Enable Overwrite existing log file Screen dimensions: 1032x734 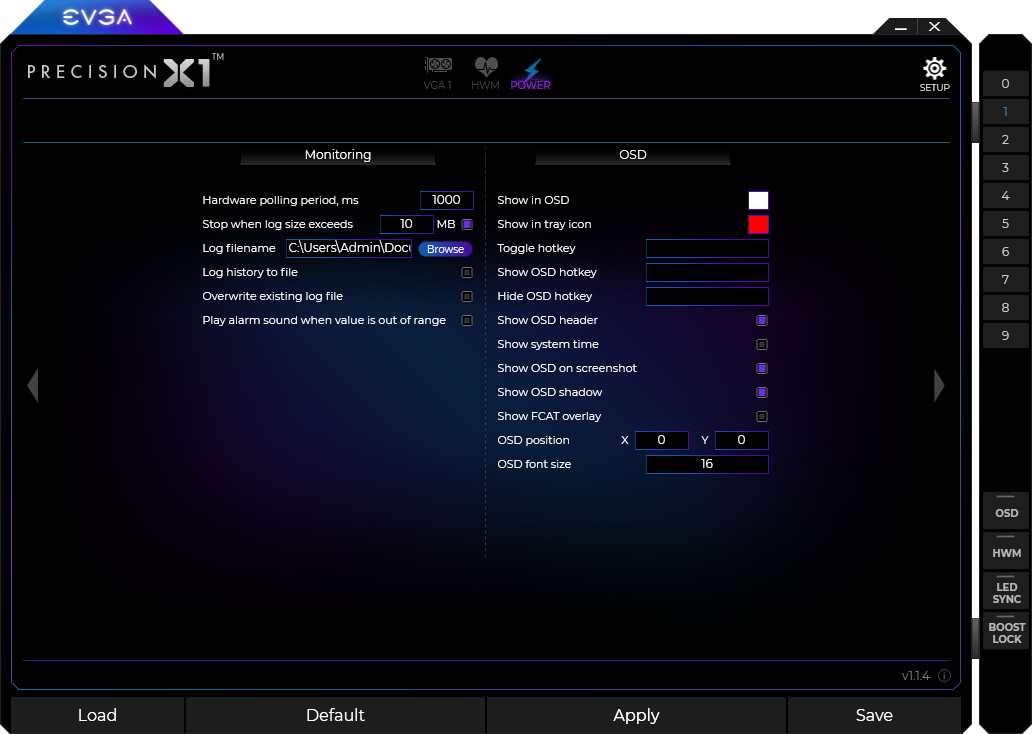[x=467, y=296]
